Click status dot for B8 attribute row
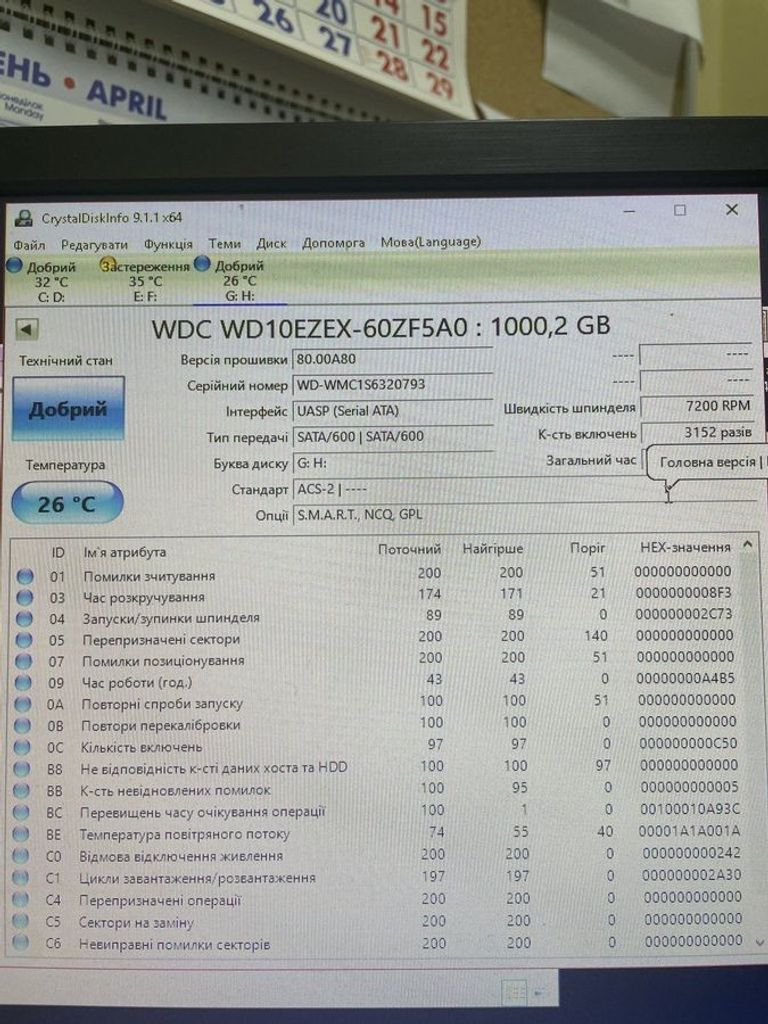 pyautogui.click(x=22, y=769)
